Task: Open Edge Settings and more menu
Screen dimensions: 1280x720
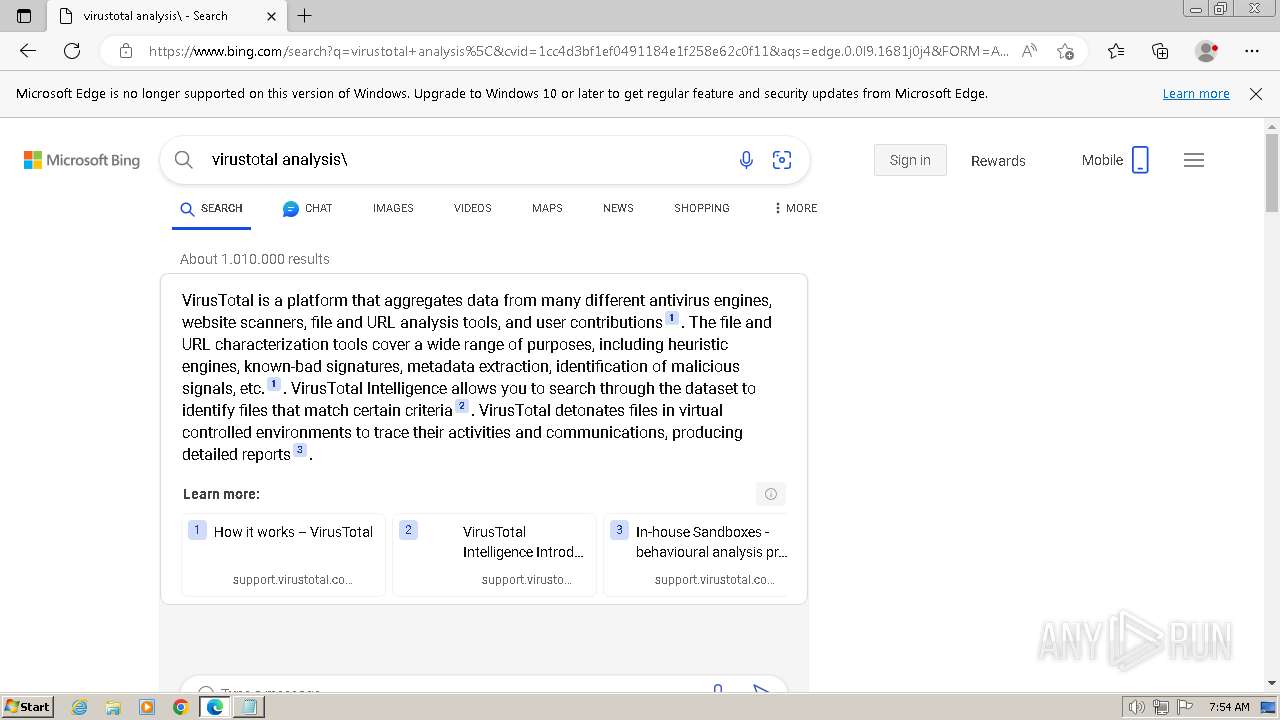Action: coord(1252,51)
